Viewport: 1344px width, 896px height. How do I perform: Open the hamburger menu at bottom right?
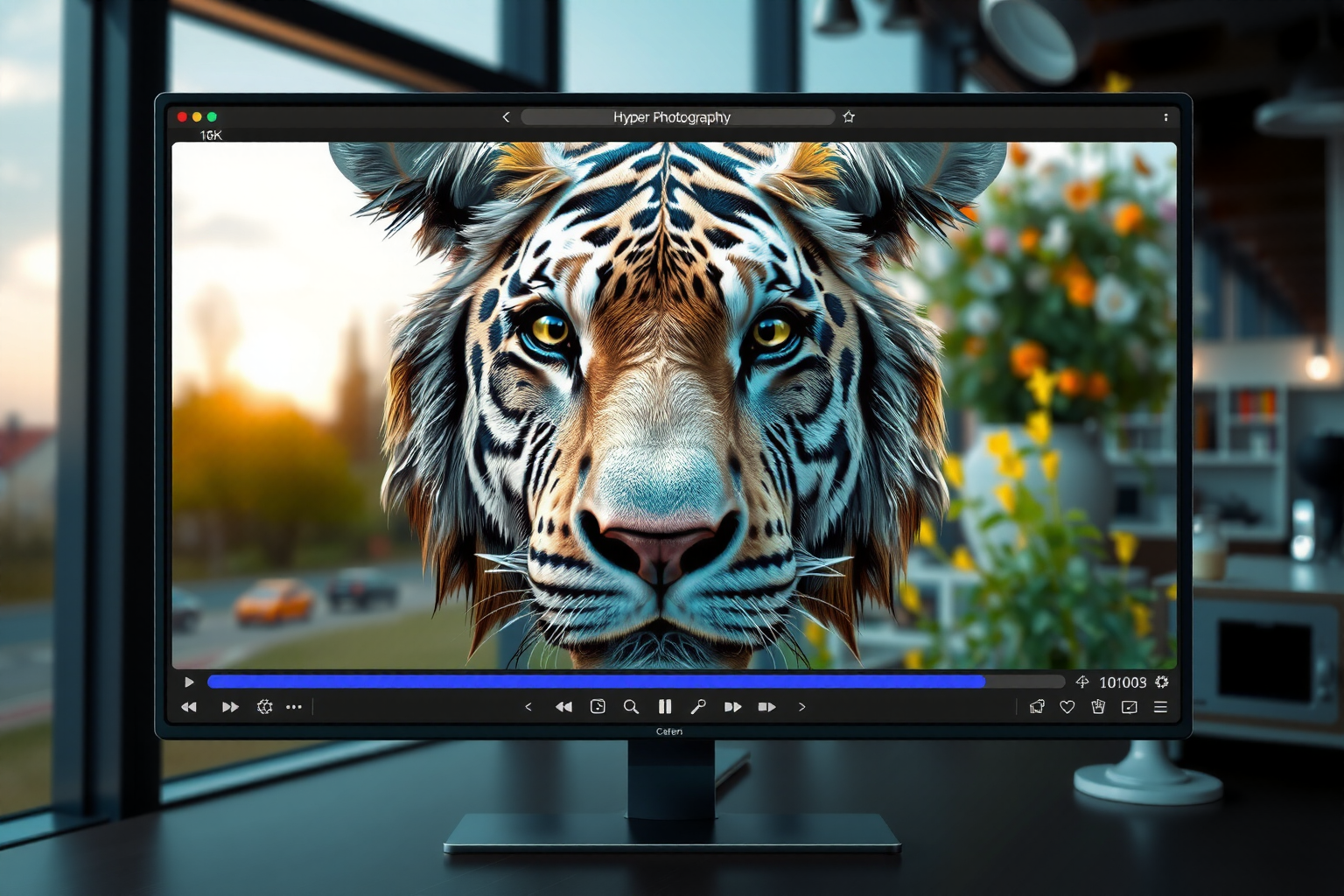[1160, 707]
